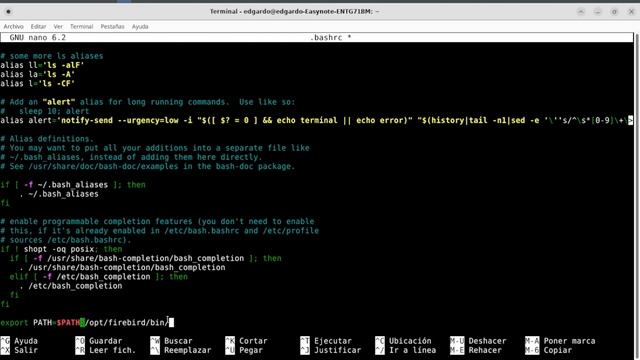
Task: Click the ^K Cortar shortcut label
Action: pos(247,341)
